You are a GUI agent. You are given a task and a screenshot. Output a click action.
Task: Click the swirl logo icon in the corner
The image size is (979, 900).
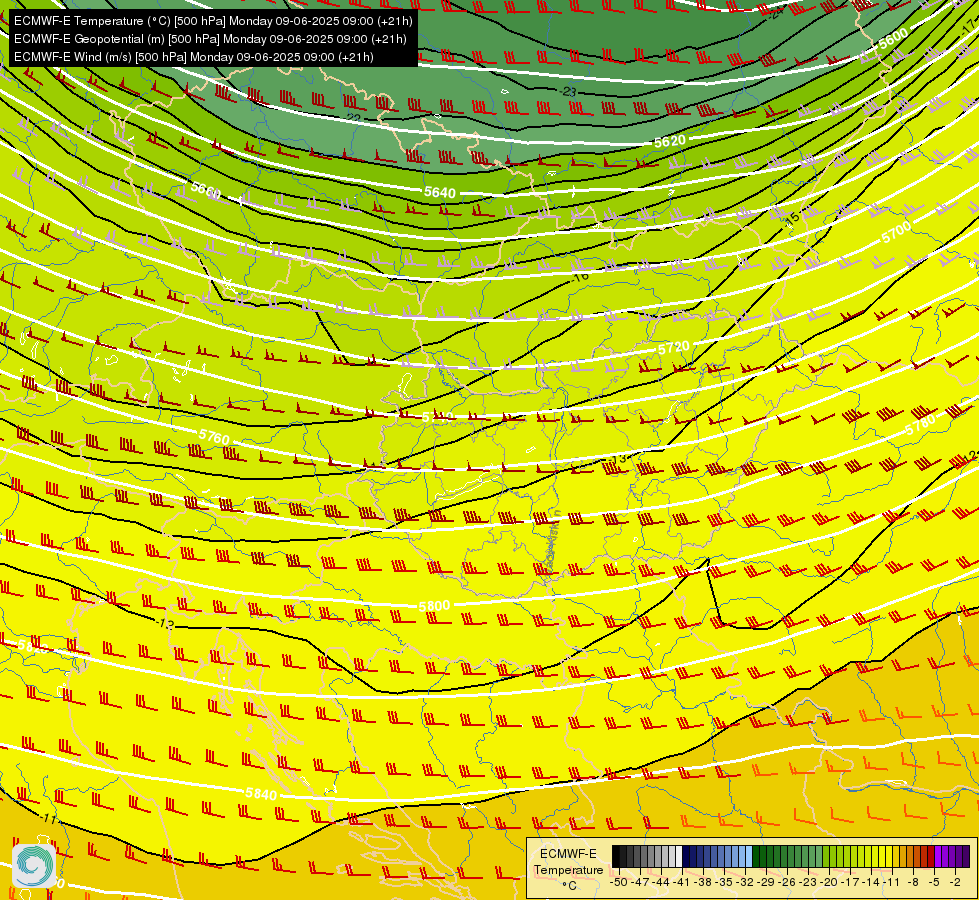34,866
